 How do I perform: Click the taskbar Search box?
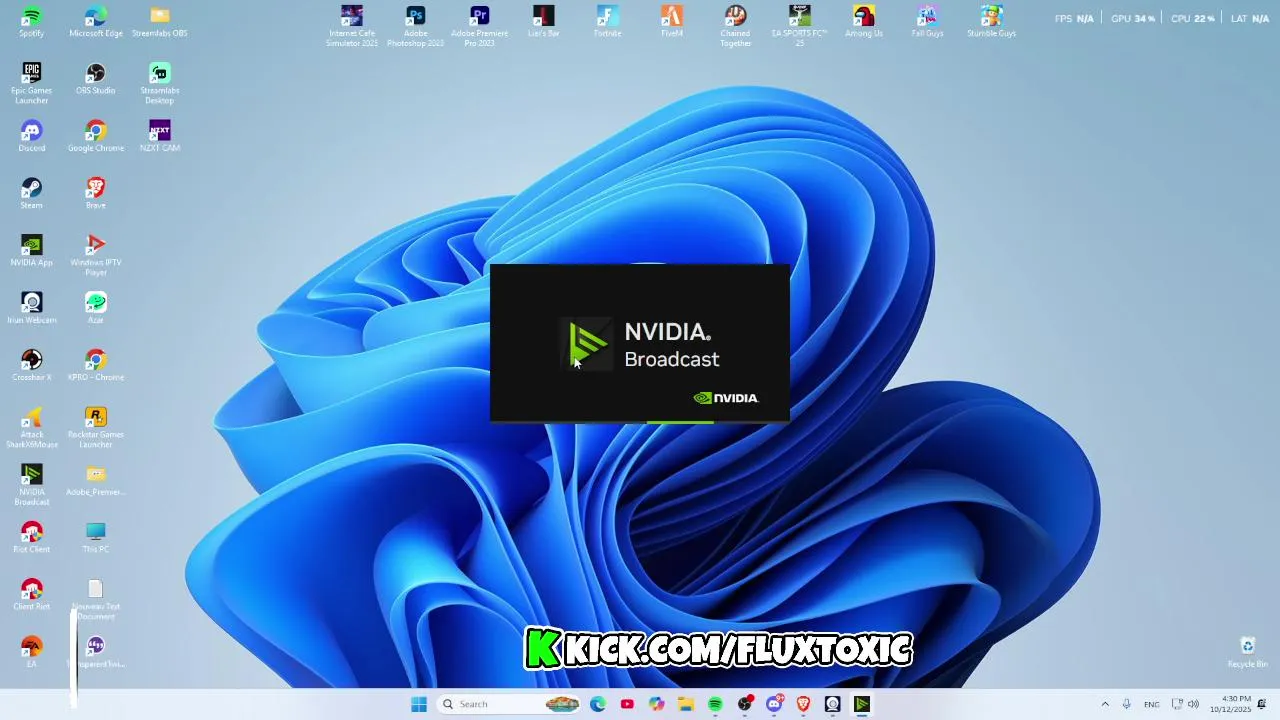pos(509,704)
